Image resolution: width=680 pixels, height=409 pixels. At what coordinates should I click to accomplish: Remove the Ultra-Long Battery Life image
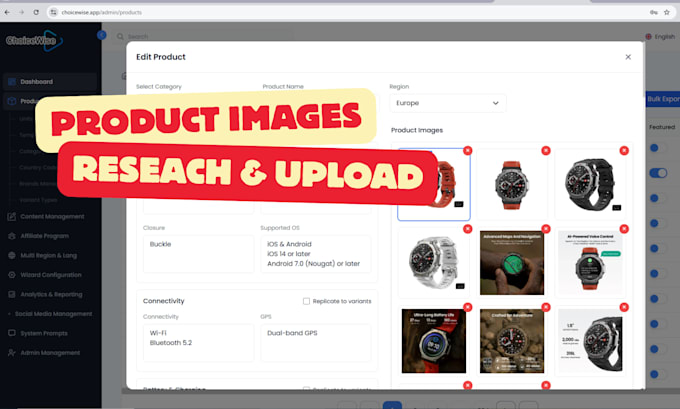coord(468,307)
